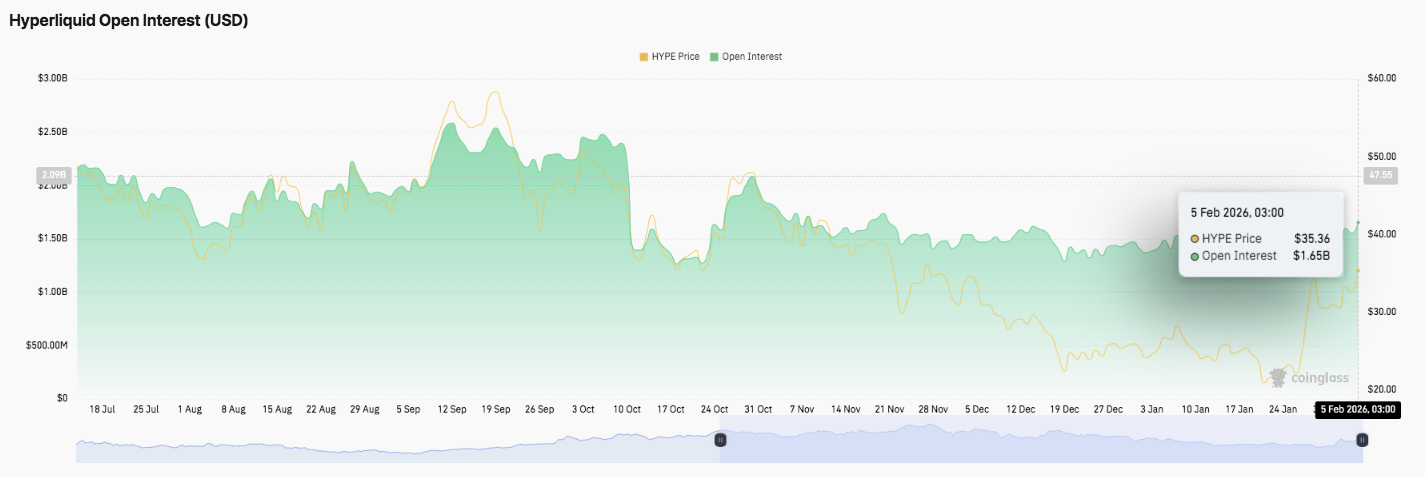Click the 2.09B left axis marker label
The image size is (1425, 477).
pyautogui.click(x=54, y=175)
